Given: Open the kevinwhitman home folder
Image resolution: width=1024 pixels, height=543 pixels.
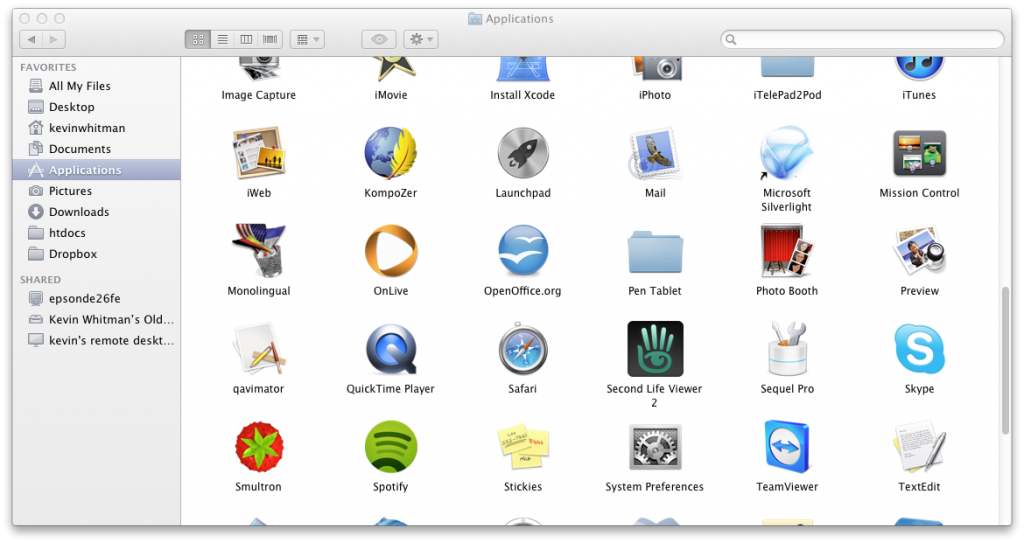Looking at the screenshot, I should click(x=97, y=127).
